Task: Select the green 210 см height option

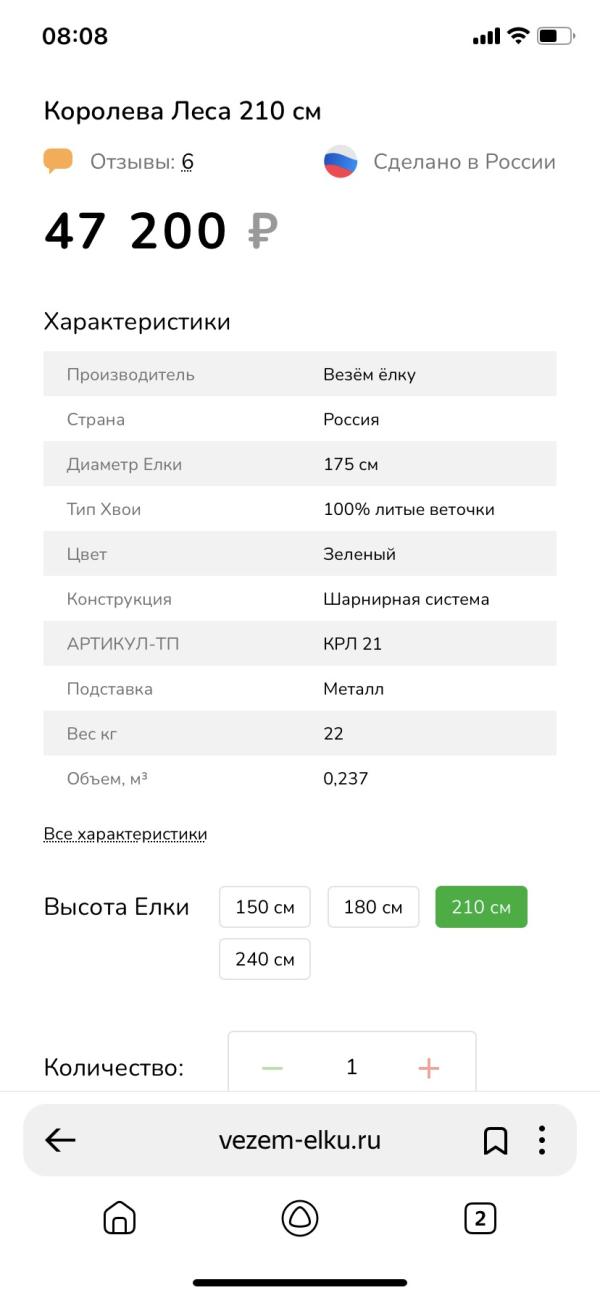Action: (481, 907)
